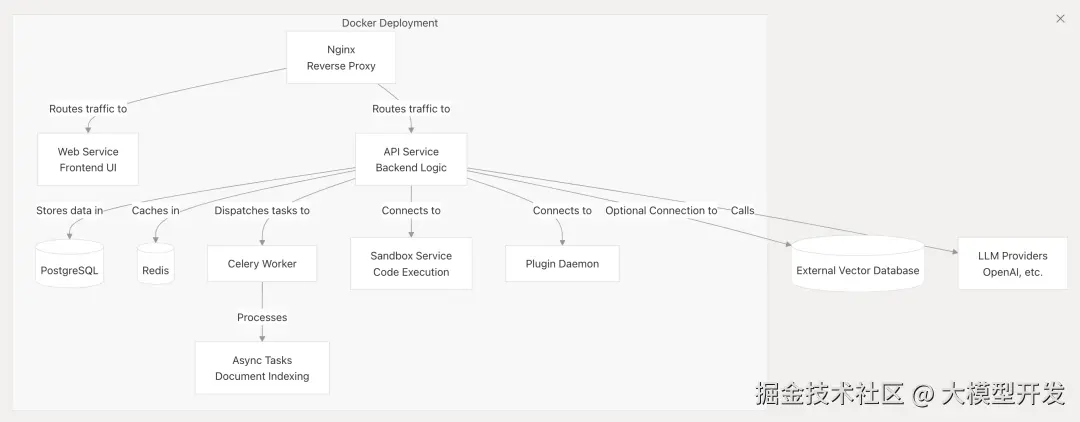1080x422 pixels.
Task: Click the Docker Deployment title label
Action: pyautogui.click(x=390, y=23)
